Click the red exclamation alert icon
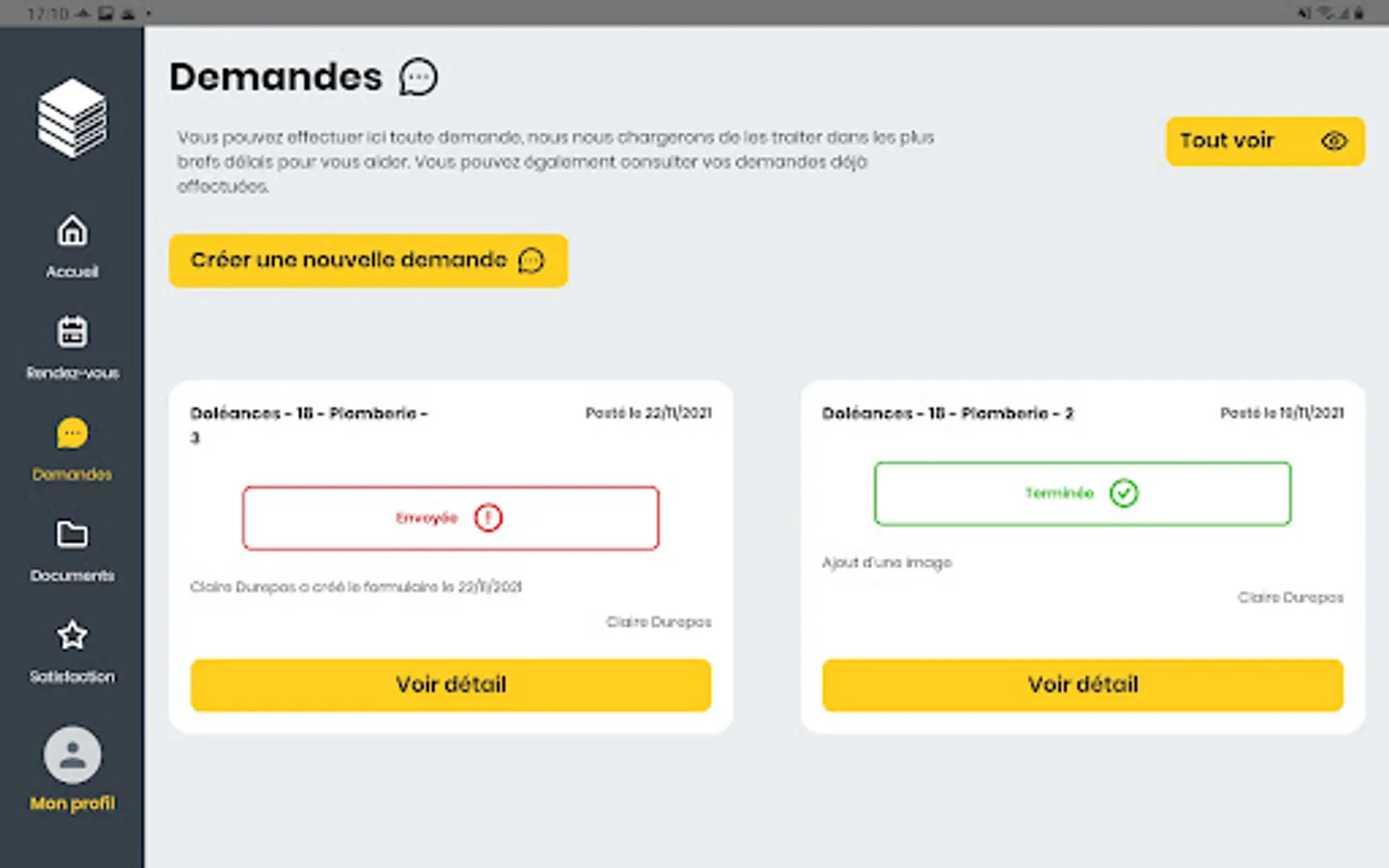 [x=488, y=518]
